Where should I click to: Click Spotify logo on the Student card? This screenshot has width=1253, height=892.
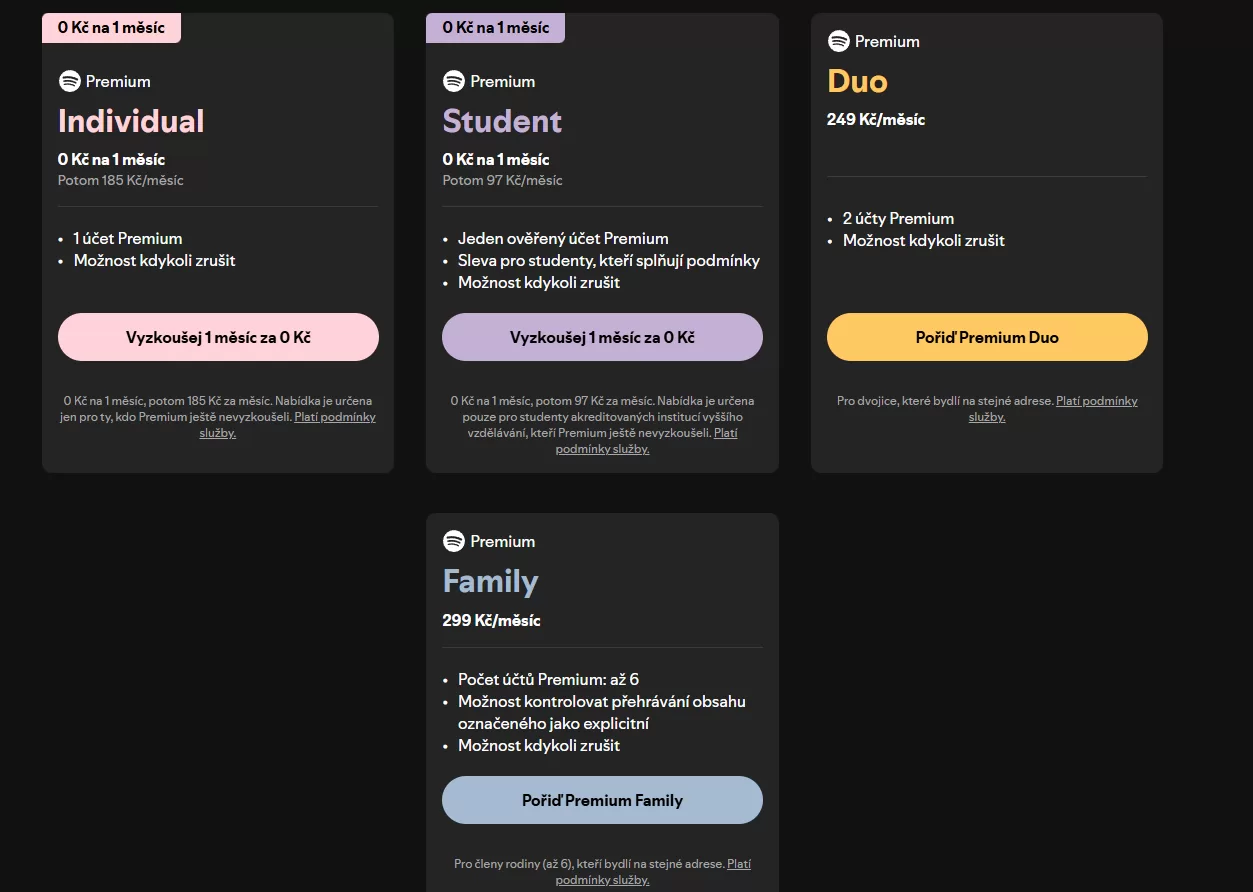(454, 81)
